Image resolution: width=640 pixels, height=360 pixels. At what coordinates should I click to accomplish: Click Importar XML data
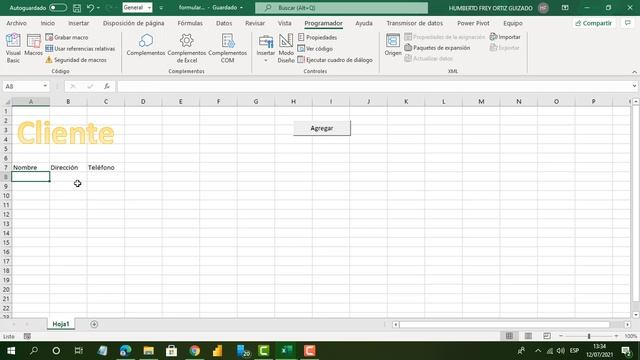(x=505, y=37)
